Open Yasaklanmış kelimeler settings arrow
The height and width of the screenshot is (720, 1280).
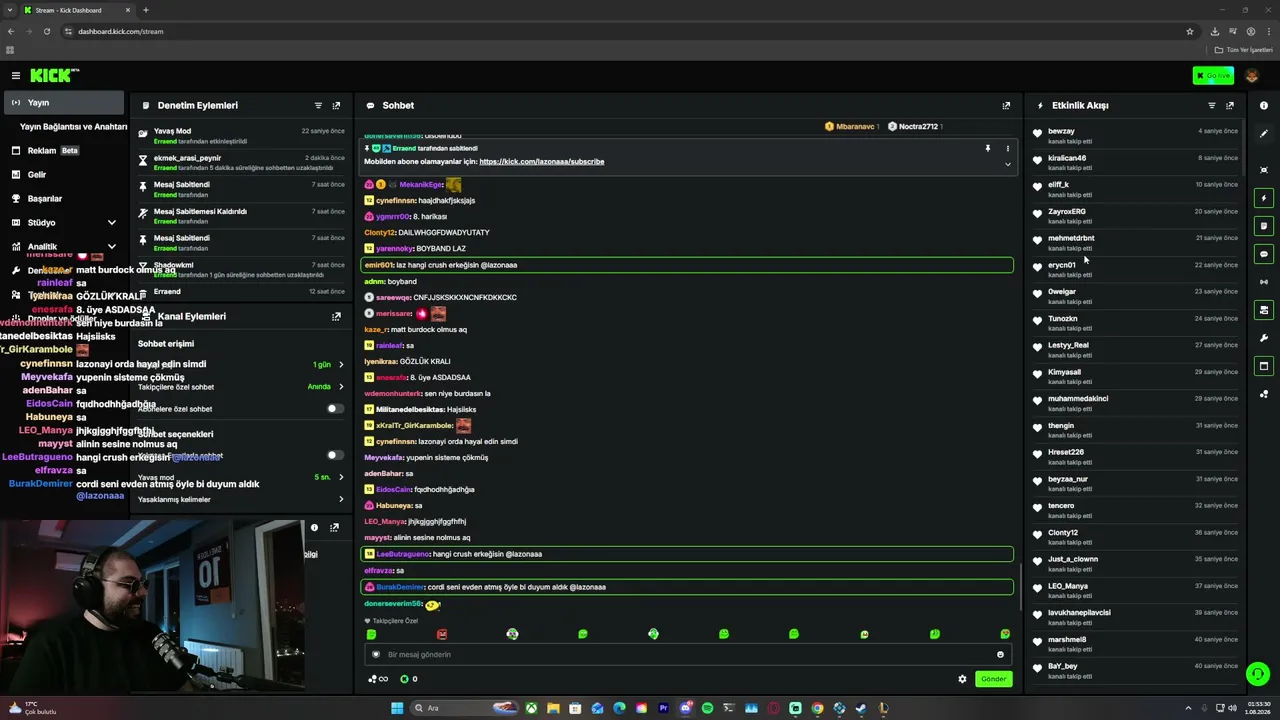[x=341, y=499]
